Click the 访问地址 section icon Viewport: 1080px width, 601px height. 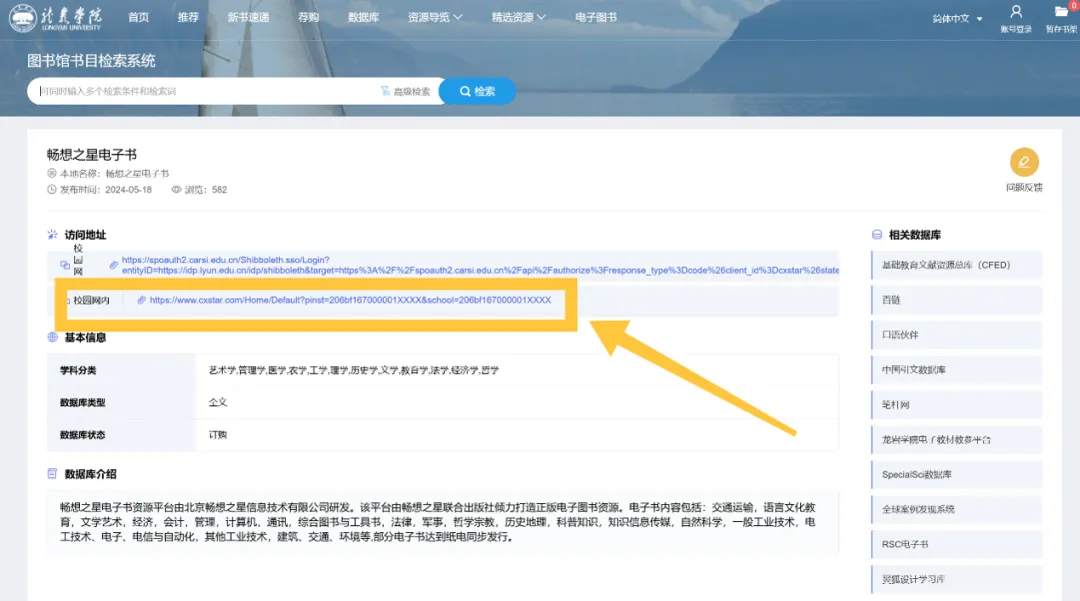(x=52, y=235)
